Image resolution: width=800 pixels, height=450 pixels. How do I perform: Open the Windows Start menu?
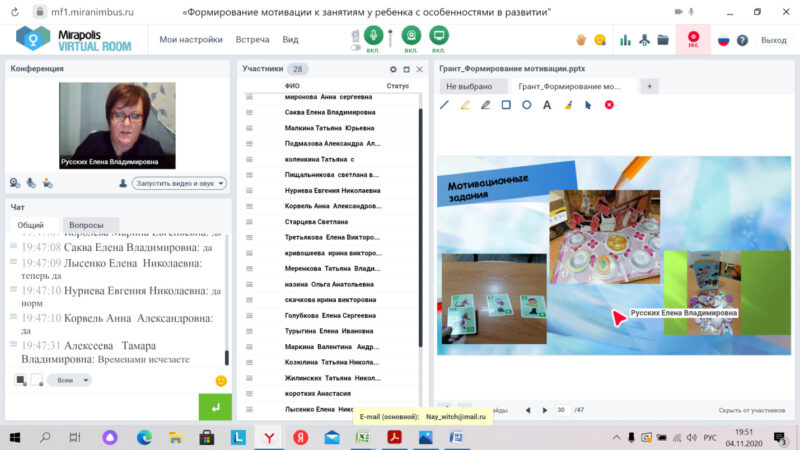coord(15,437)
